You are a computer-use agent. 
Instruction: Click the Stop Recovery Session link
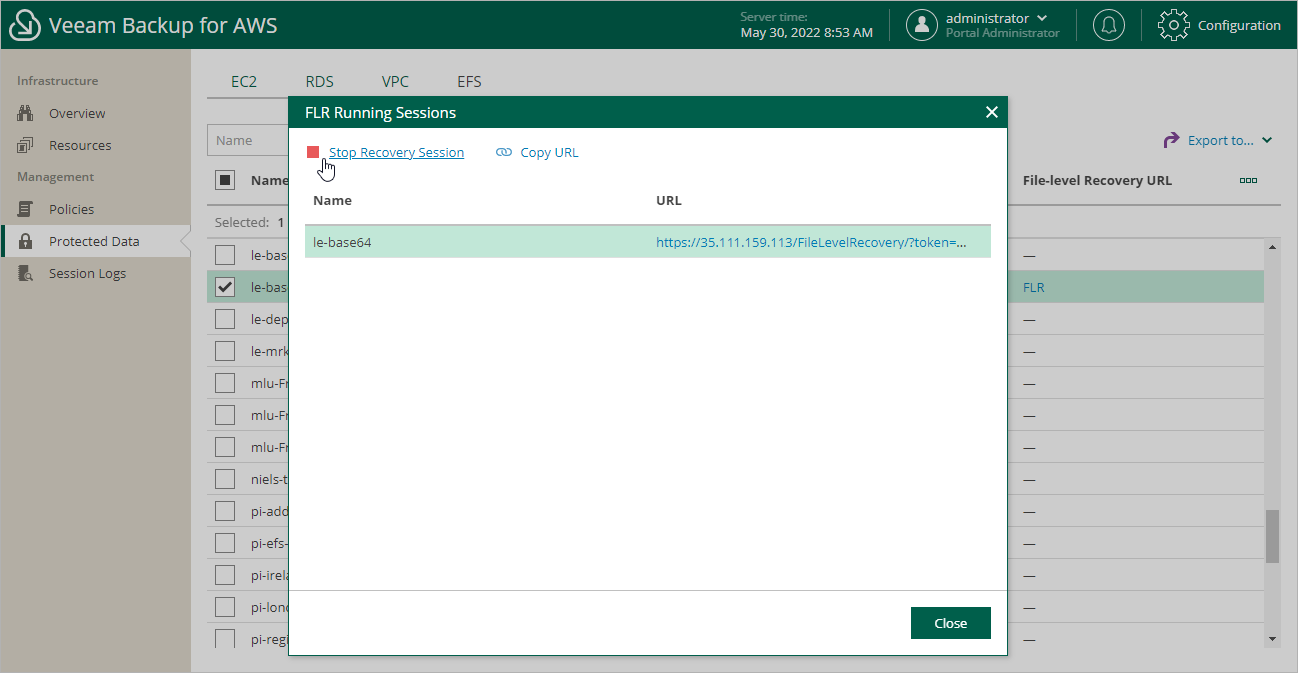click(x=396, y=152)
